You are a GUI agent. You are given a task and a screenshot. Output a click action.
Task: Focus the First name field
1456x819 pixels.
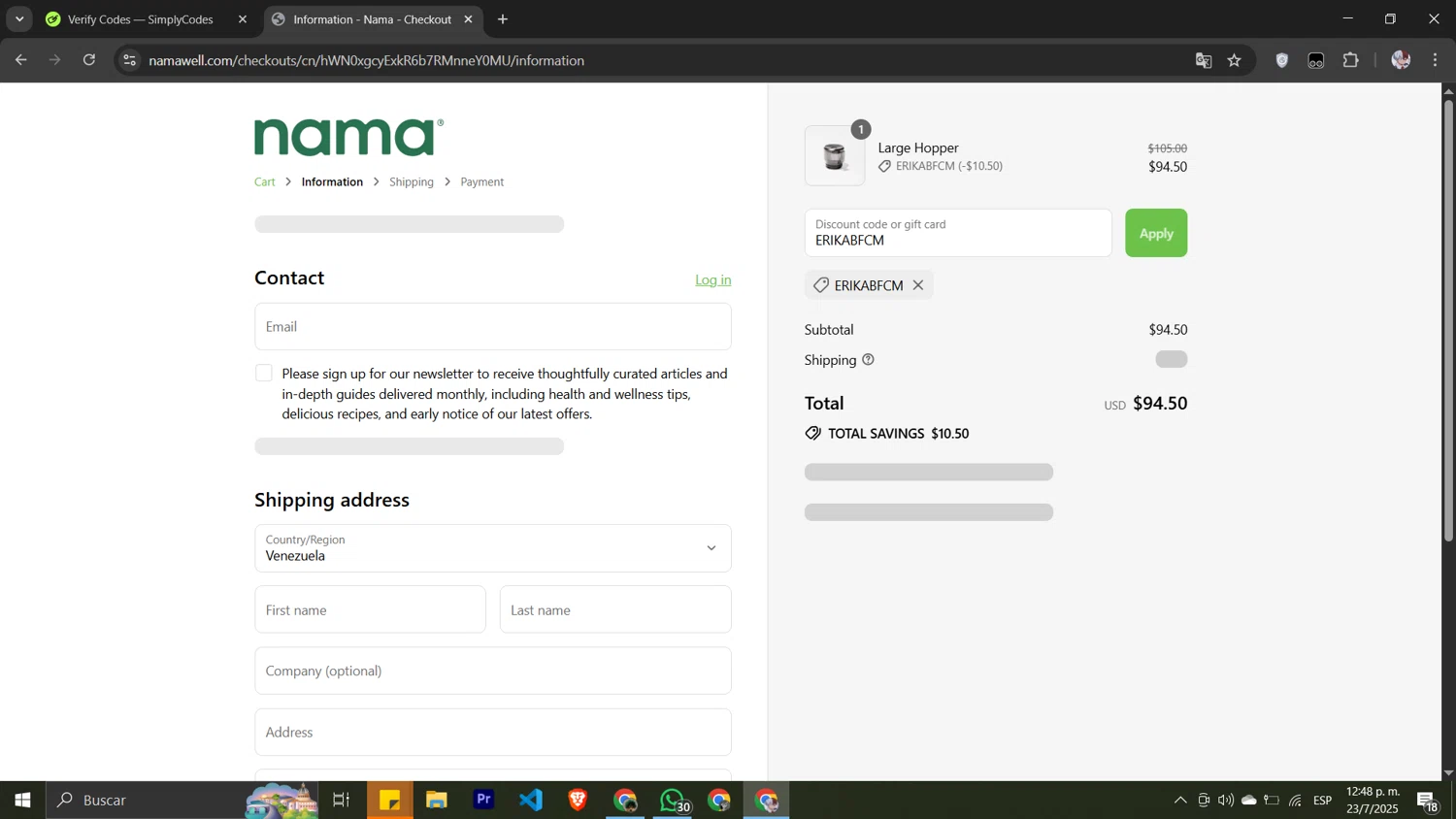pos(370,609)
